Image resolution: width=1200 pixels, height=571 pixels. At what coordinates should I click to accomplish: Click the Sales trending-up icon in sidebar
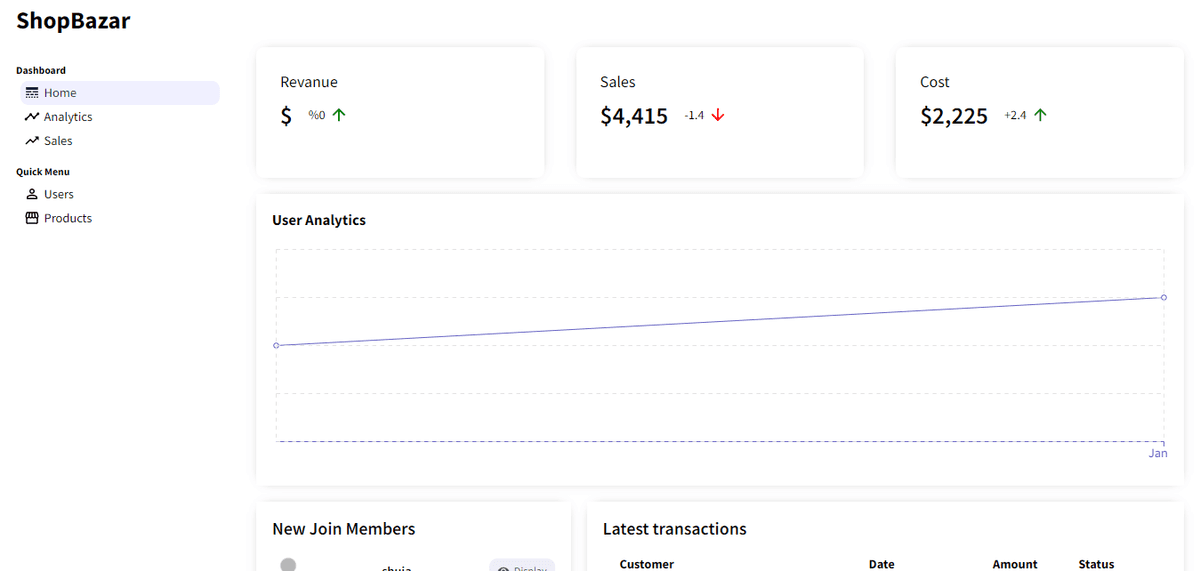[32, 141]
